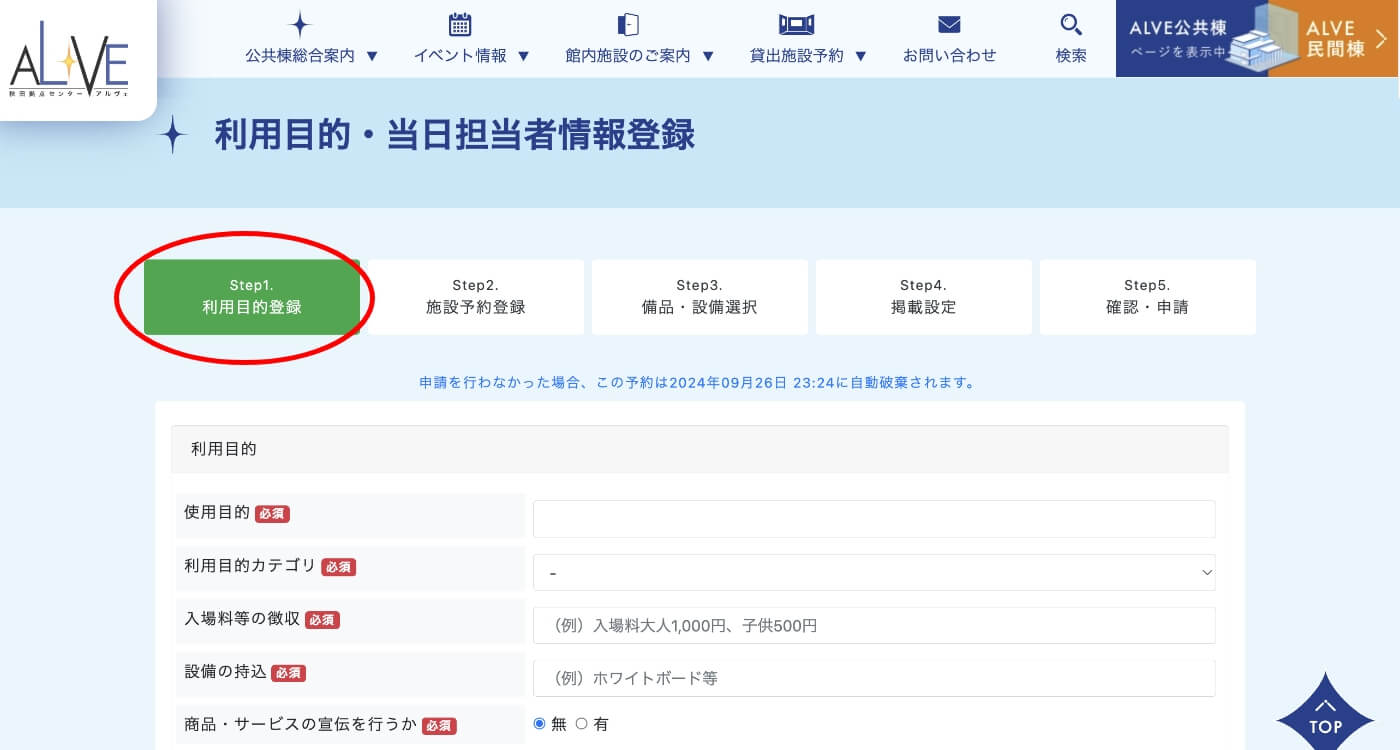Select the 無 radio button for 宣伝
This screenshot has height=750, width=1400.
[540, 724]
